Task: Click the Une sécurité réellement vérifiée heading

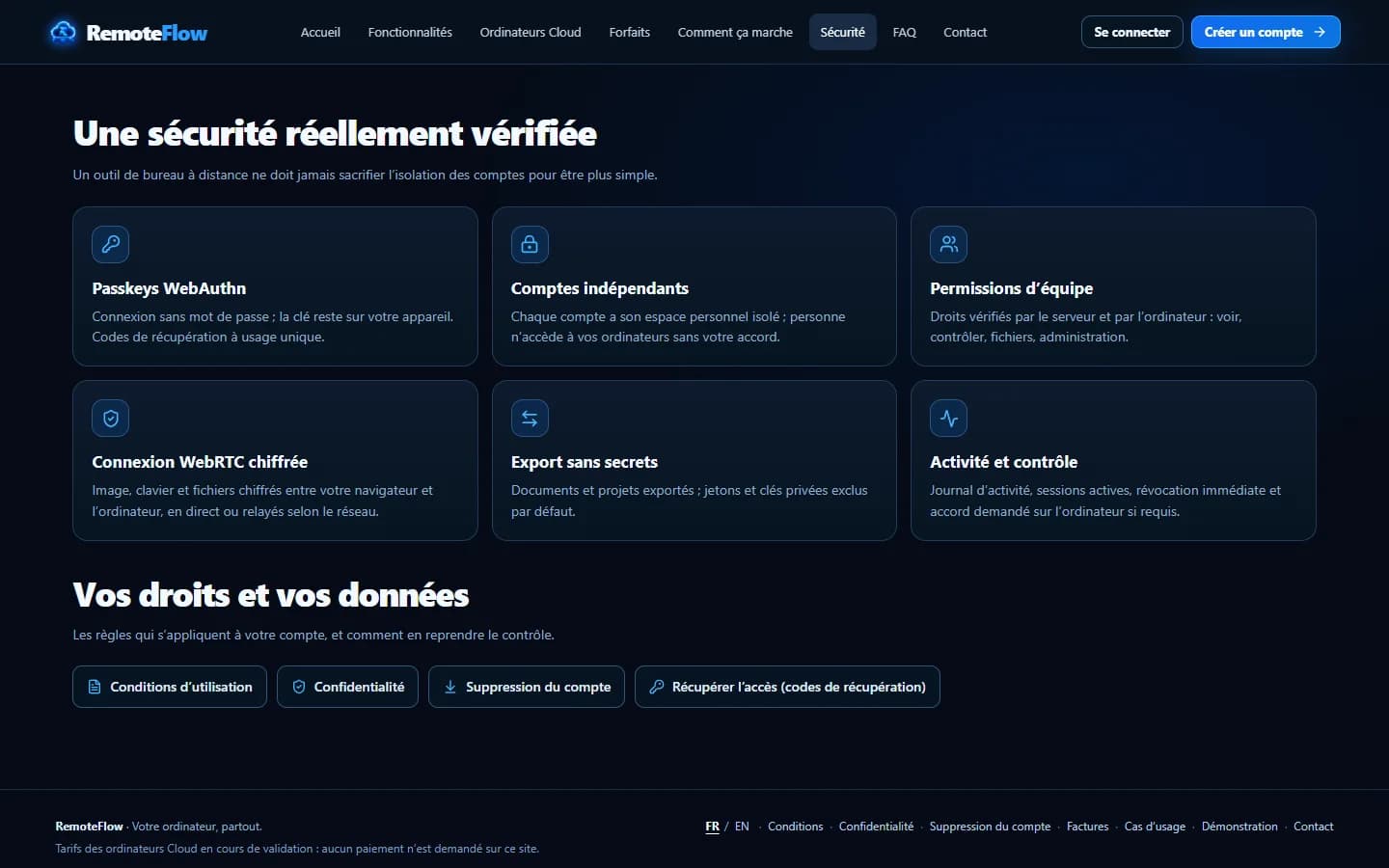Action: point(335,133)
